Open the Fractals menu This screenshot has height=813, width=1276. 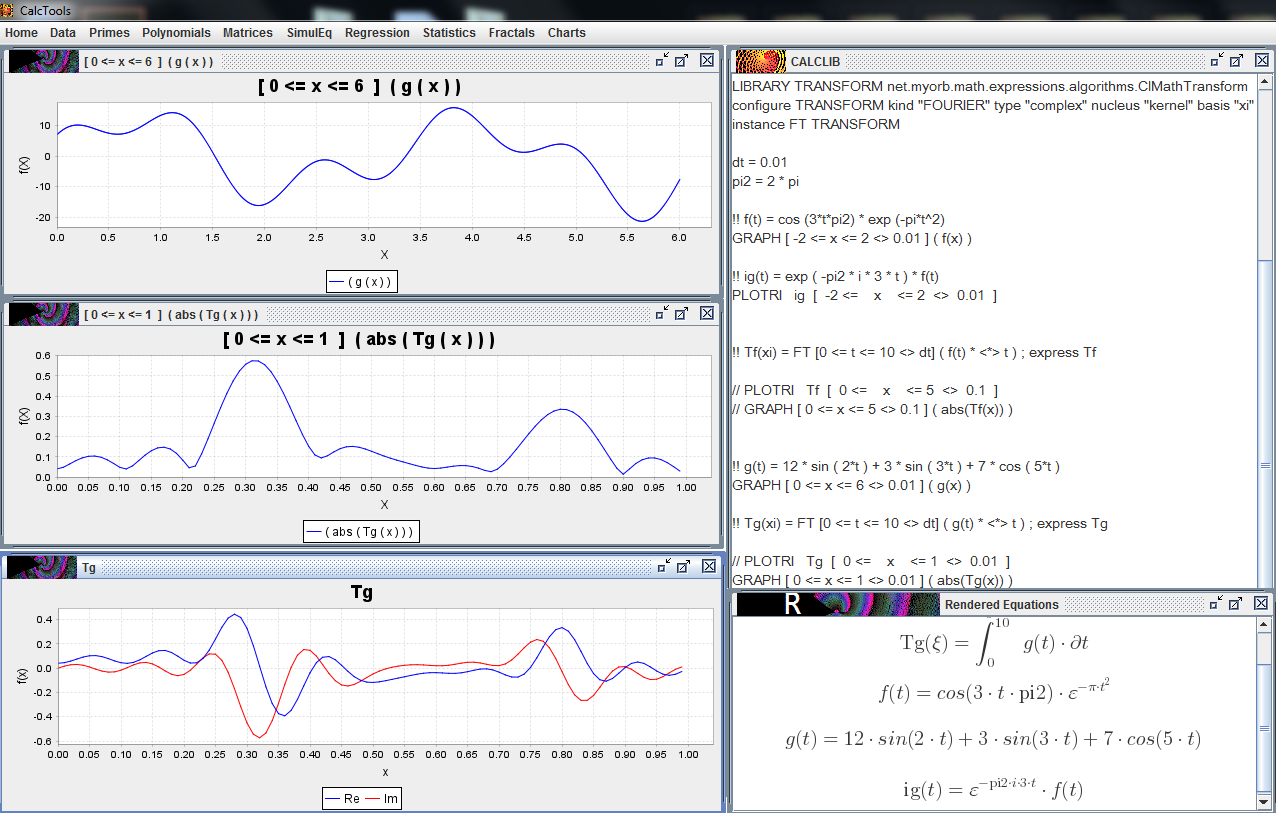pos(511,33)
